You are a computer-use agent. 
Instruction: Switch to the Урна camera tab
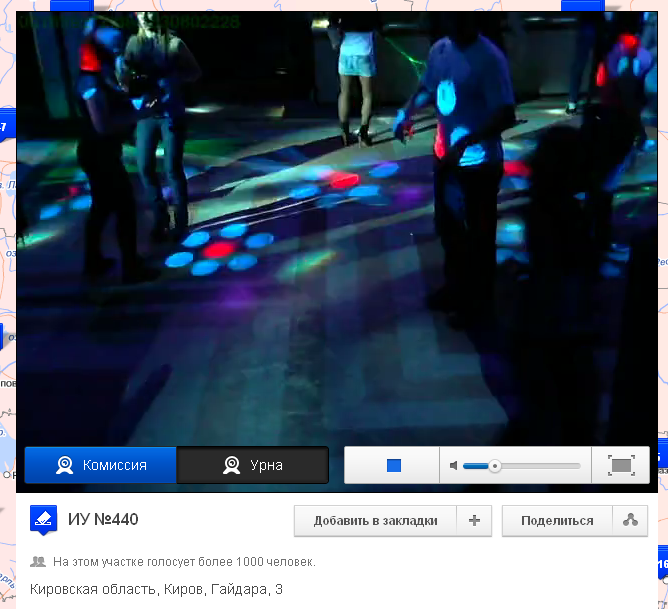tap(252, 465)
